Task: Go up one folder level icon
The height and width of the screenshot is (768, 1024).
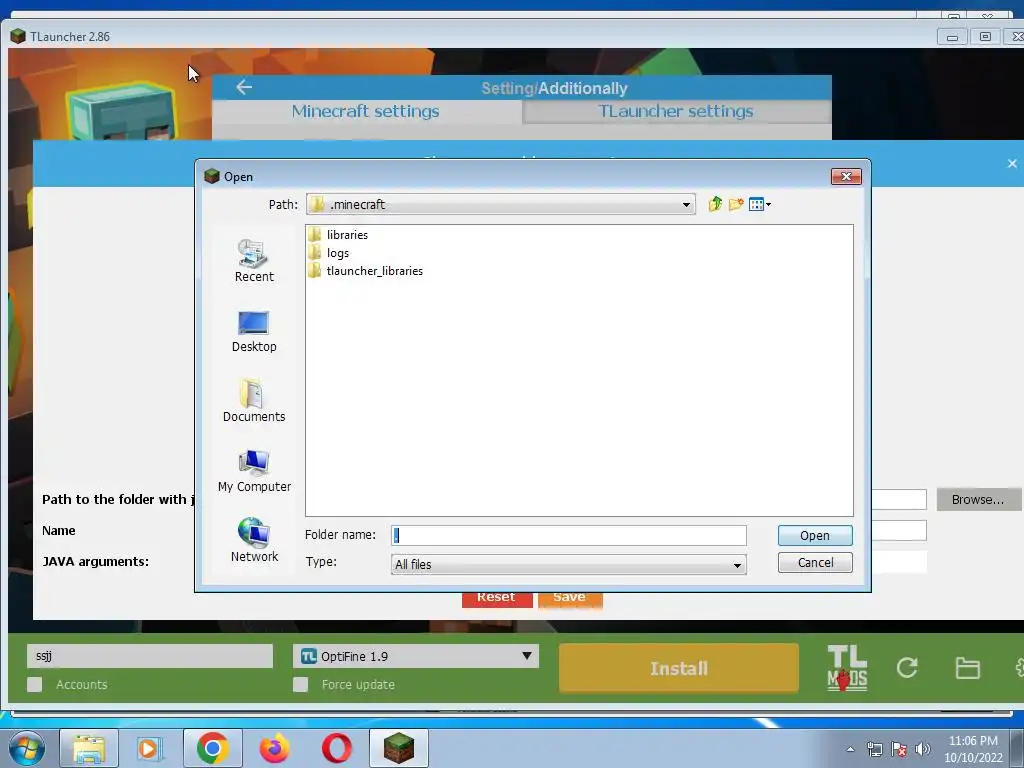Action: coord(715,204)
